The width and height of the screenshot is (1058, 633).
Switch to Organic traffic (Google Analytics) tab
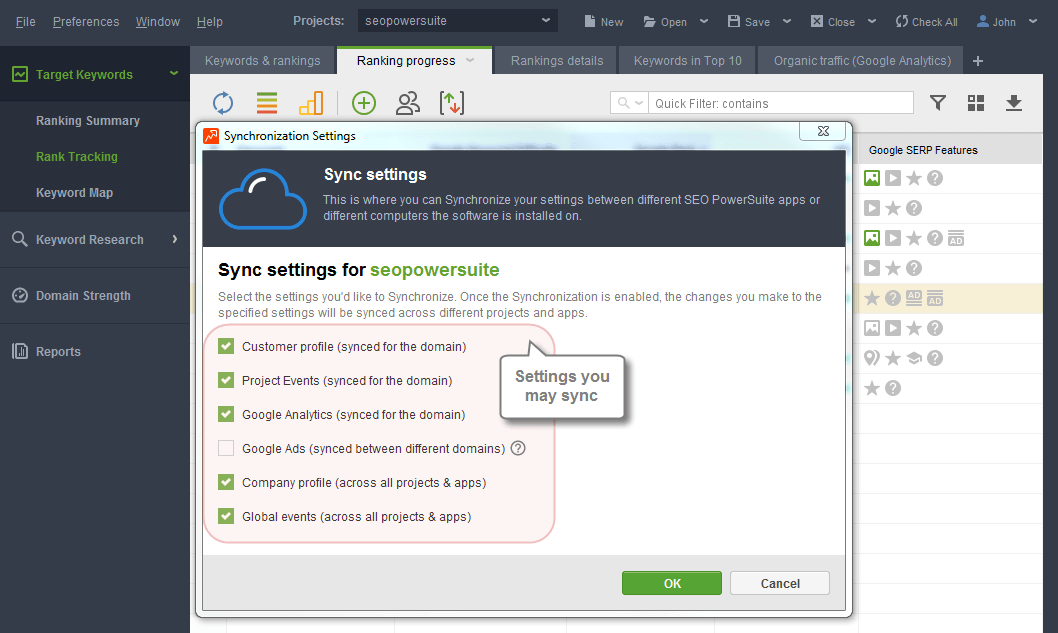pyautogui.click(x=862, y=61)
